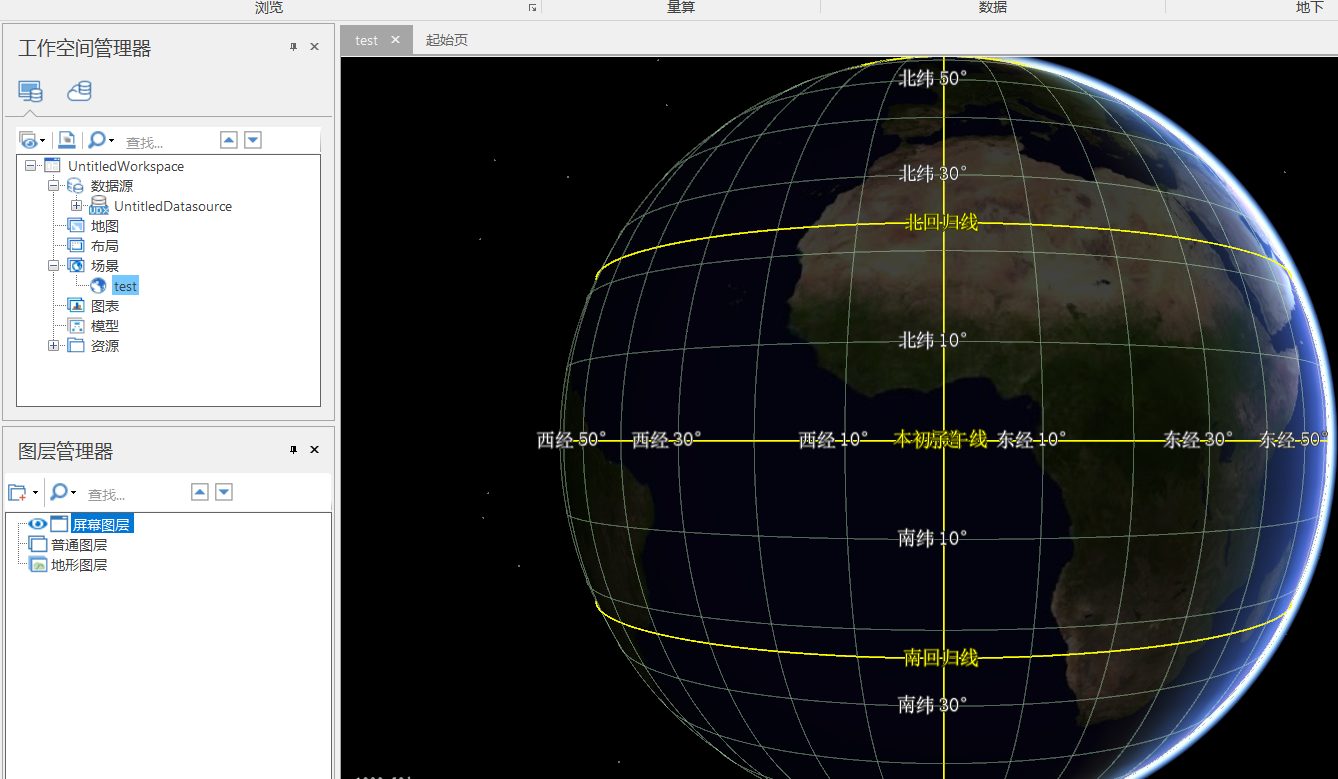Select the 地形图层 terrain layer
The height and width of the screenshot is (779, 1338).
tap(79, 565)
